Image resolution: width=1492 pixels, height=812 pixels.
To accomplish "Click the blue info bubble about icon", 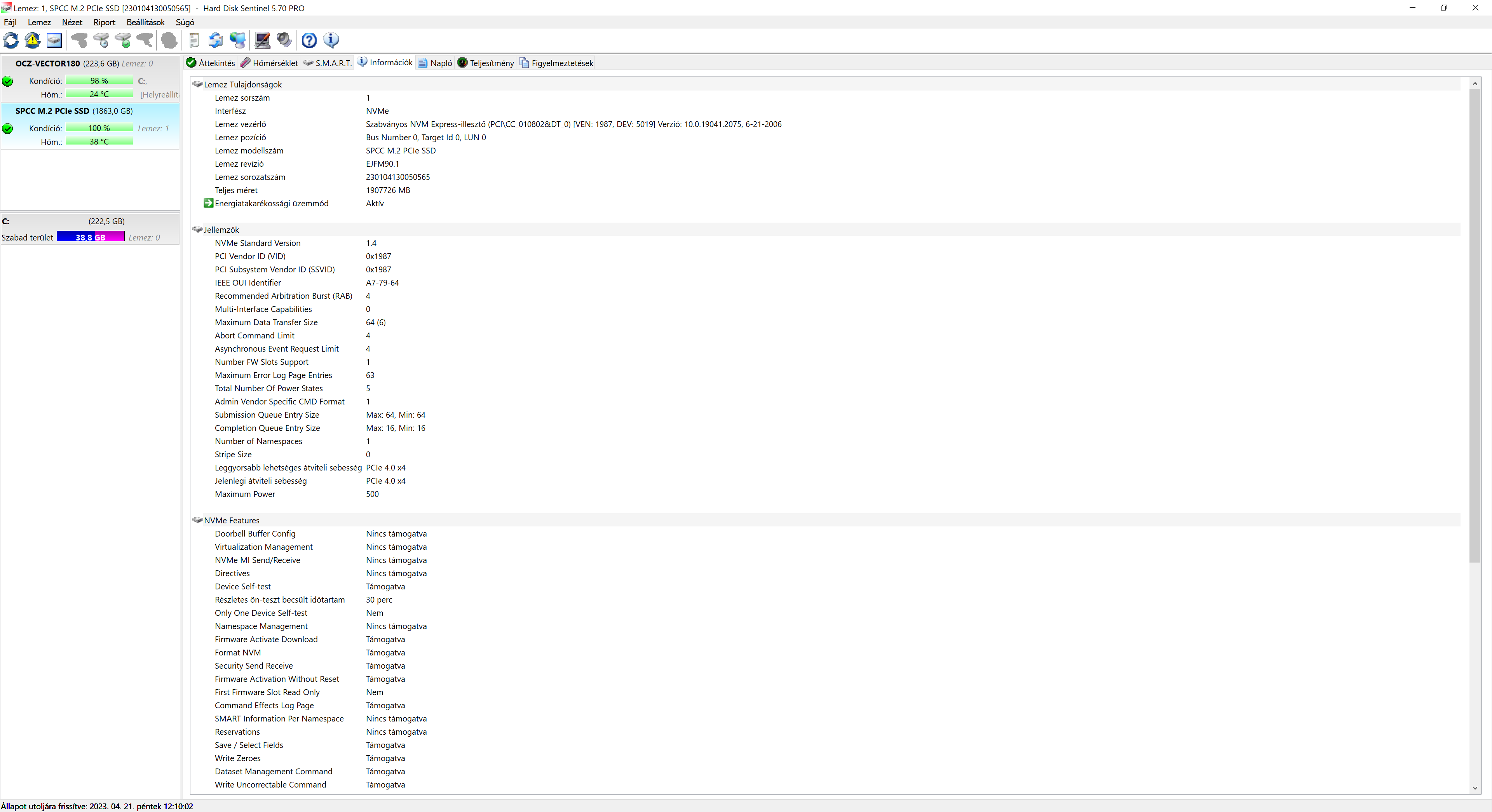I will tap(331, 40).
